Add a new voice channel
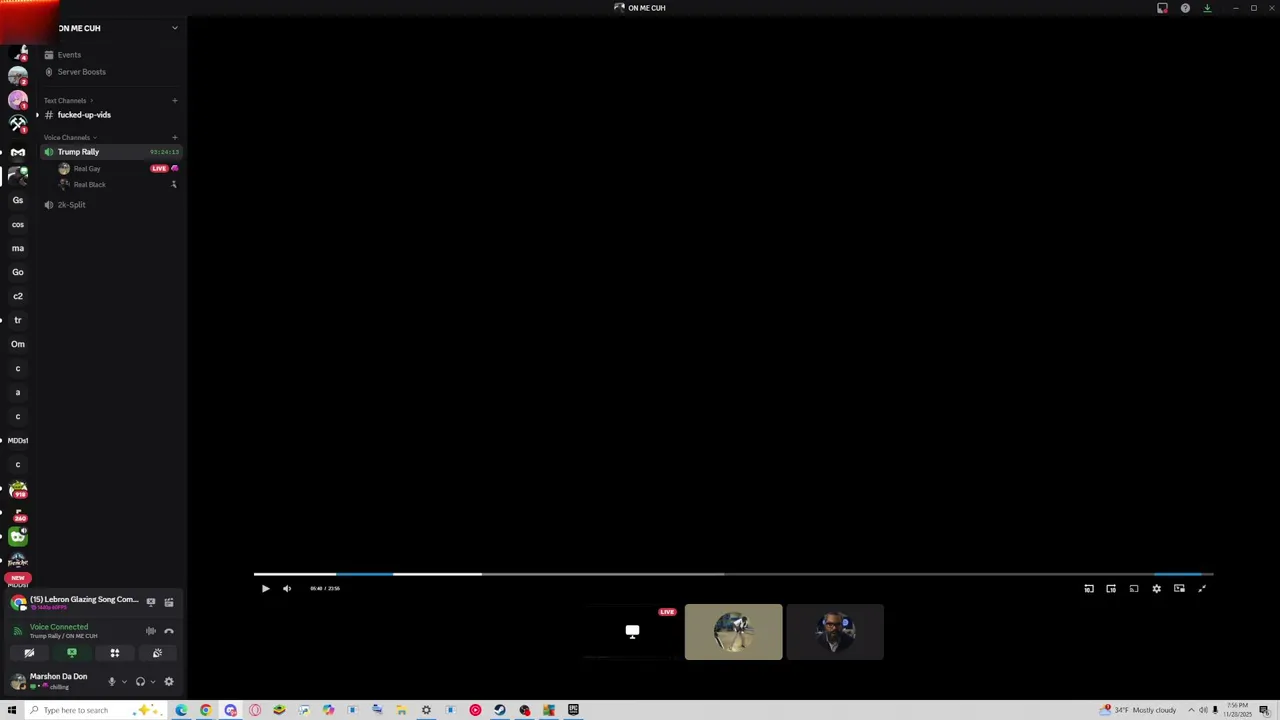This screenshot has height=720, width=1280. (174, 137)
